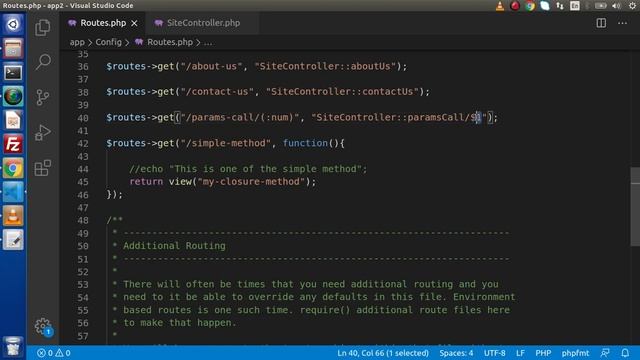The image size is (640, 360).
Task: Focus Visual Studio Code dock icon
Action: [x=13, y=192]
